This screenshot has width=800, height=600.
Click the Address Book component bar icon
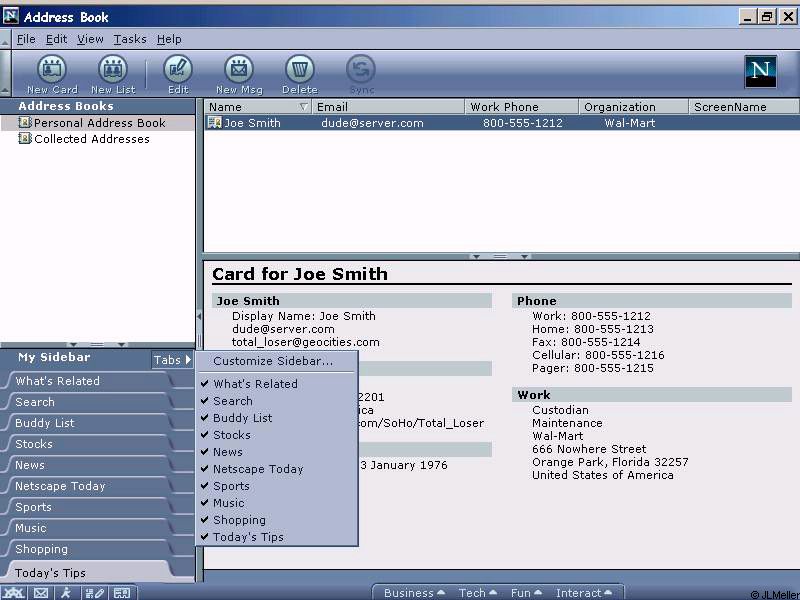tap(122, 592)
